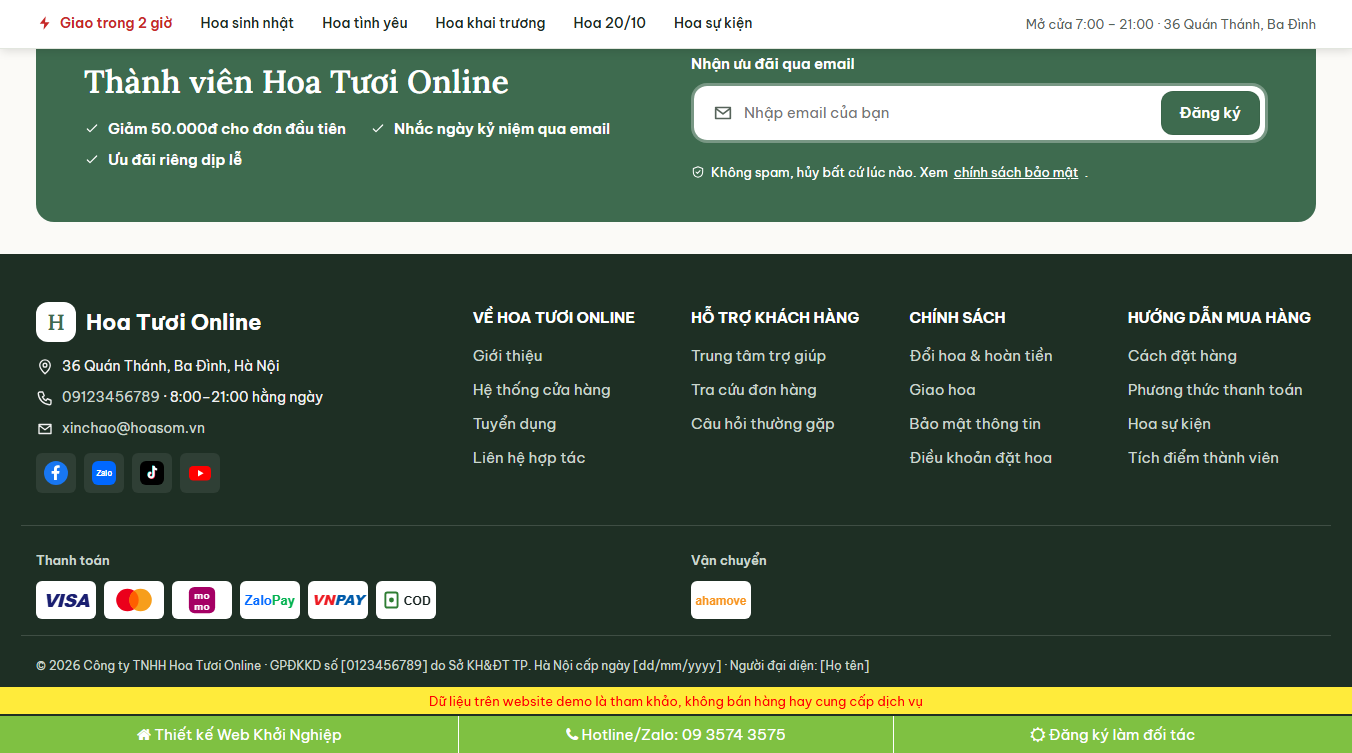Open footer Hoa sự kiện link
The width and height of the screenshot is (1352, 753).
coord(1169,424)
